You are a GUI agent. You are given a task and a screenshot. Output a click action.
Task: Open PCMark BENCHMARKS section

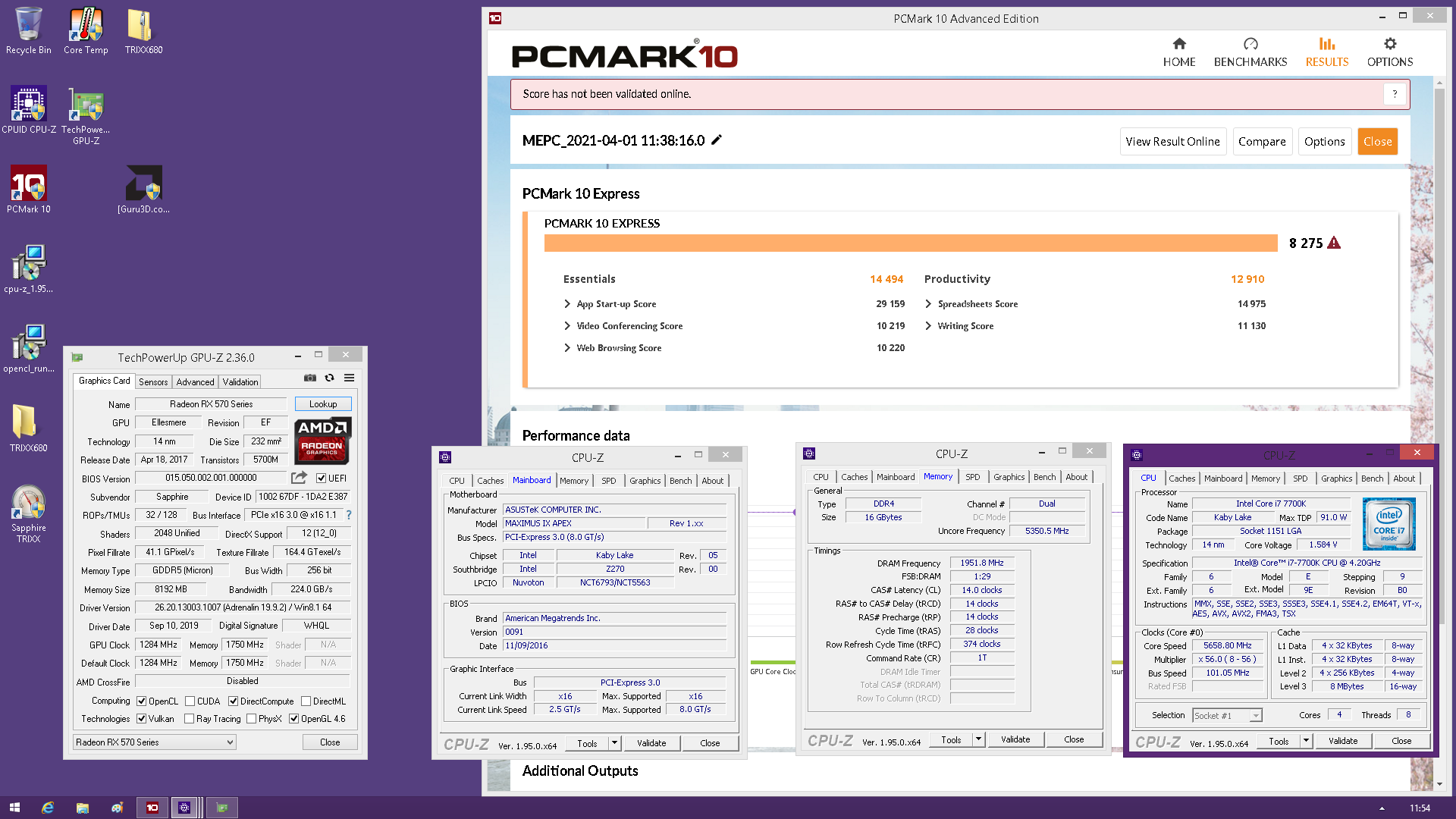tap(1250, 52)
